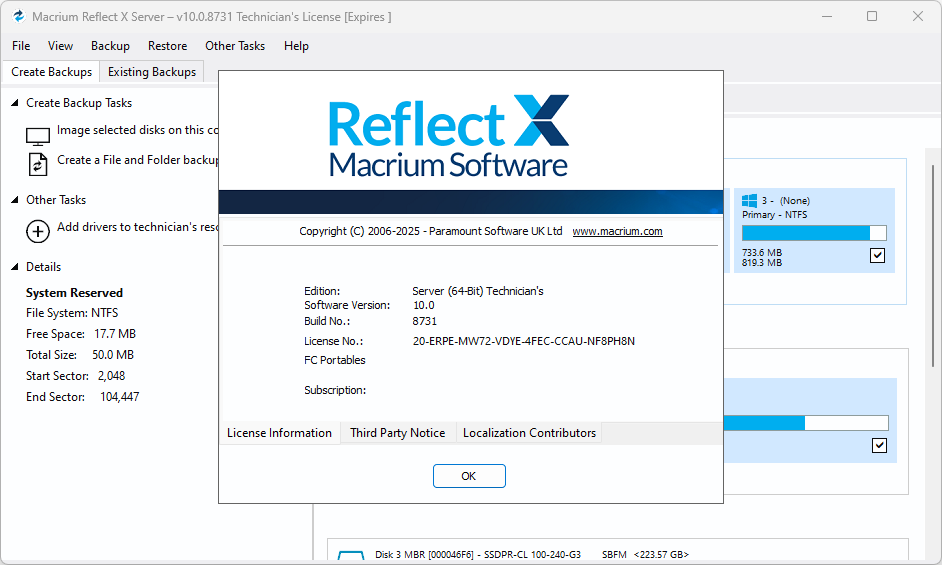Switch to the Existing Backups tab

(152, 72)
